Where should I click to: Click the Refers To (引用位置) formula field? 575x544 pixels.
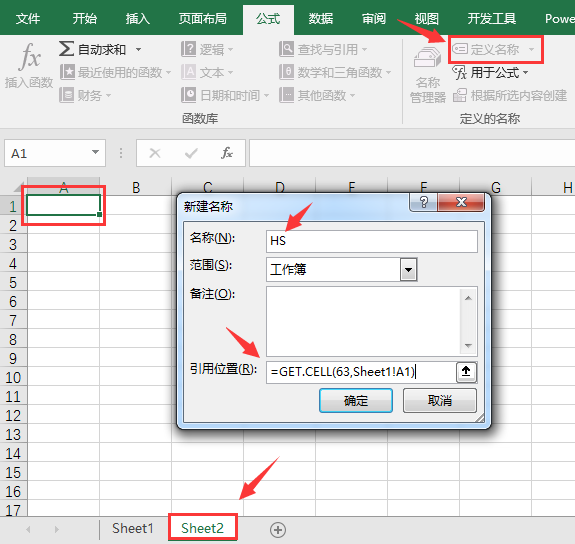click(361, 372)
